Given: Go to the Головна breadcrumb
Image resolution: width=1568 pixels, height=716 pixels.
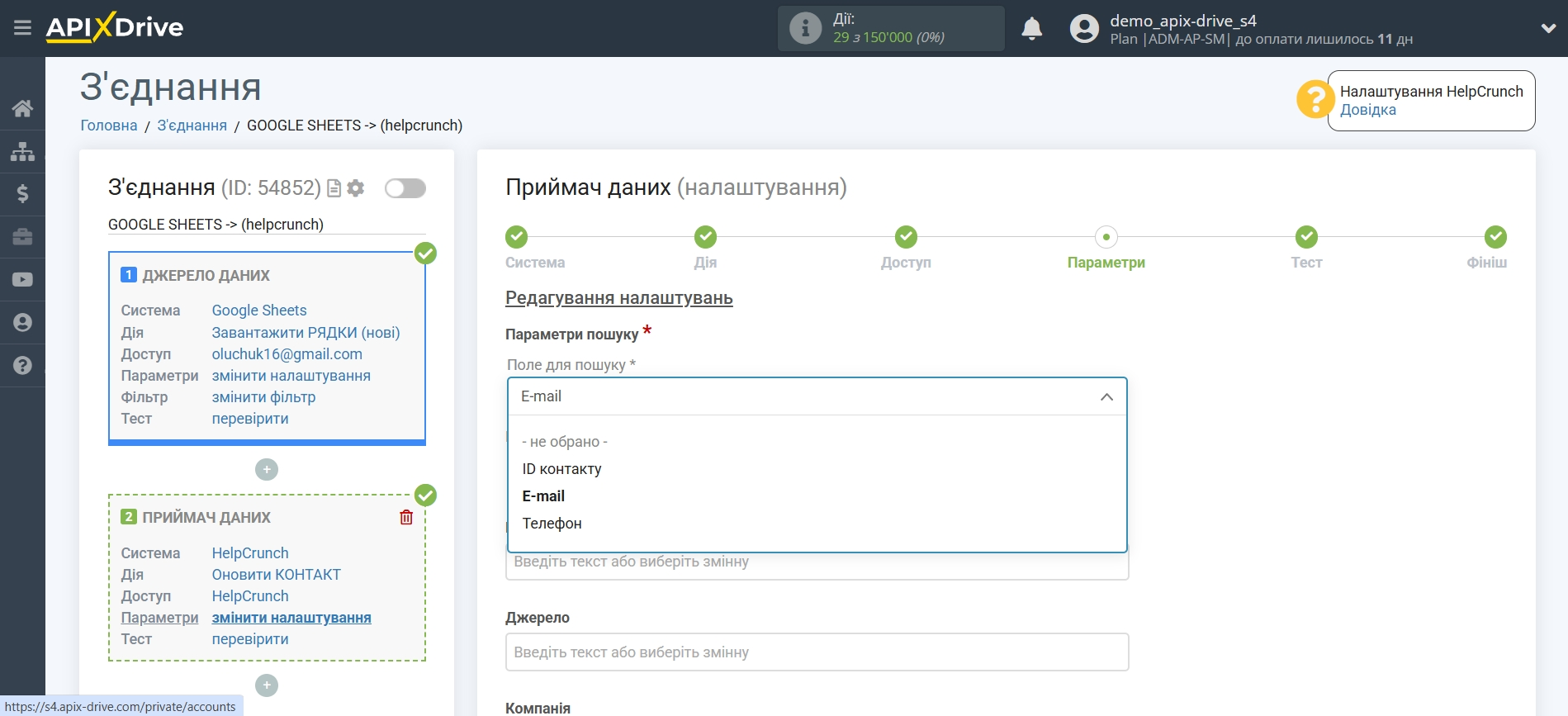Looking at the screenshot, I should click(x=109, y=126).
